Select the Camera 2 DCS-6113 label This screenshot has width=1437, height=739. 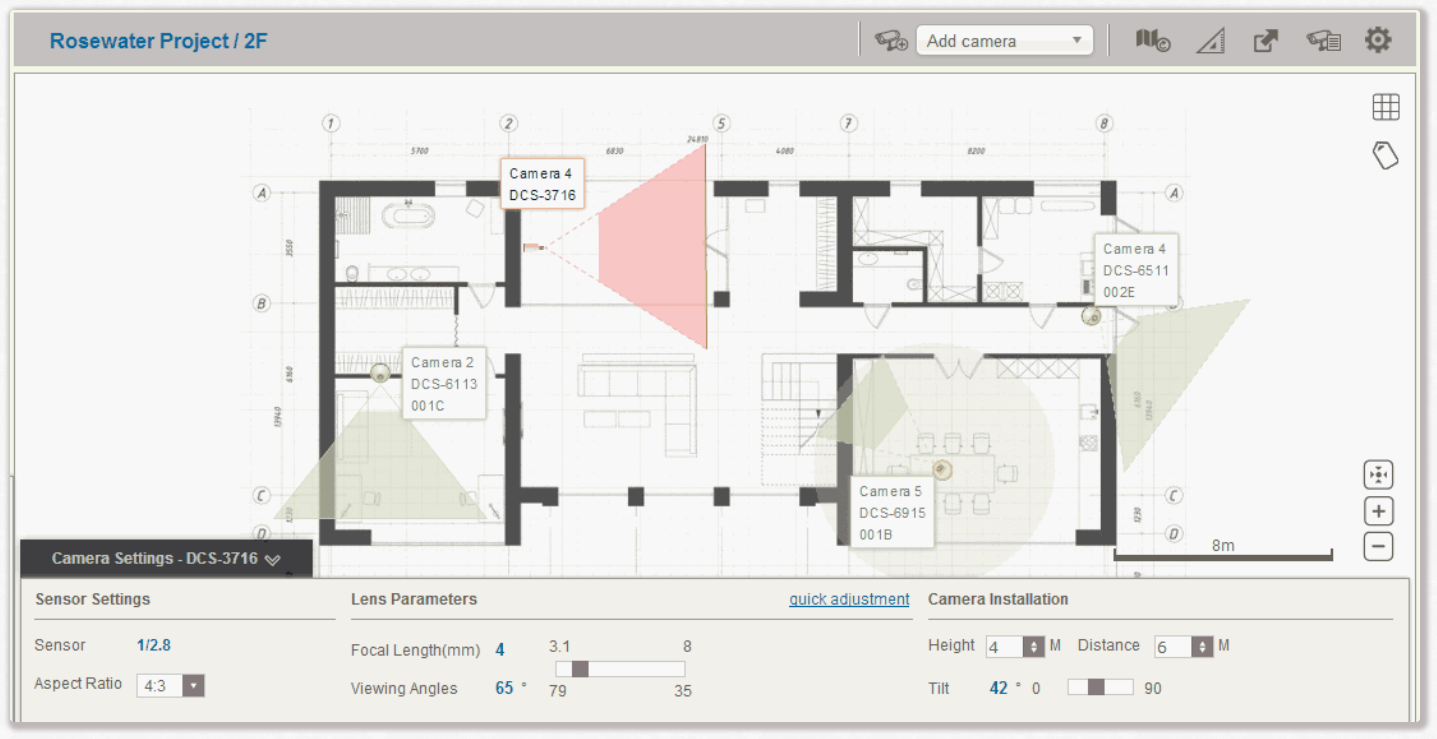[x=444, y=384]
